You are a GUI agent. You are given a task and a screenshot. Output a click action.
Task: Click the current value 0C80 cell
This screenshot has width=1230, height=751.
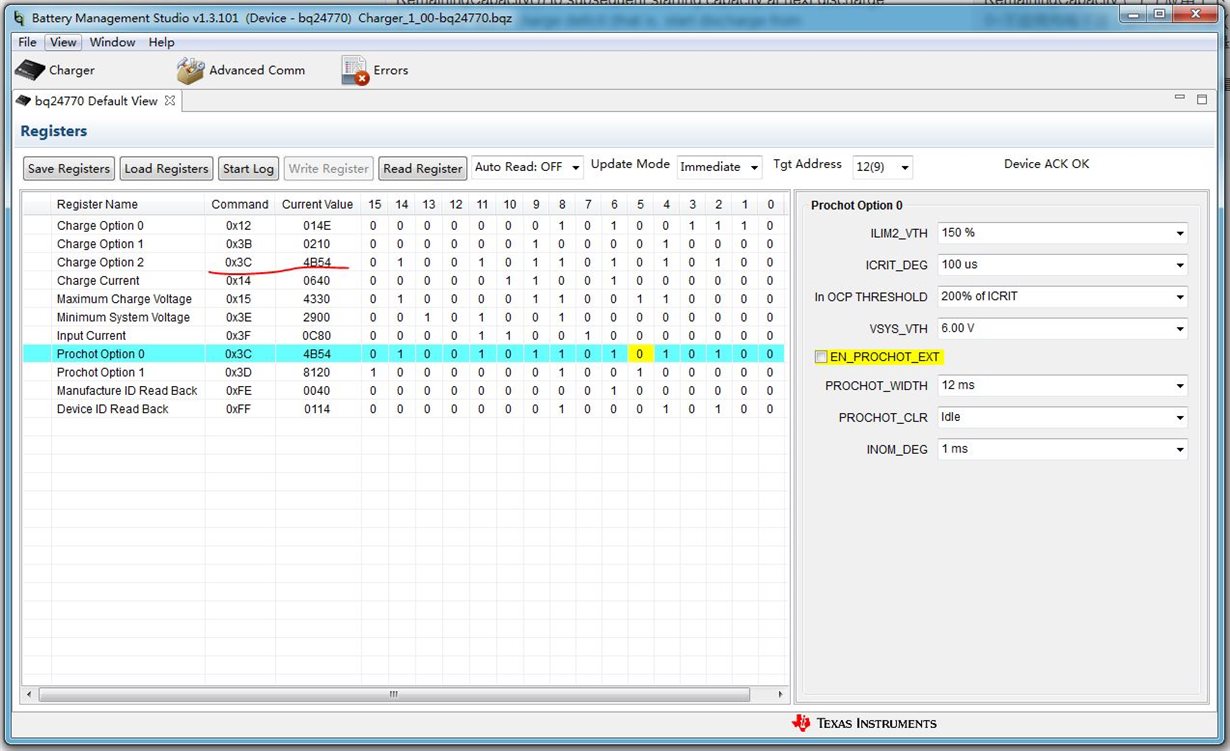pos(317,336)
